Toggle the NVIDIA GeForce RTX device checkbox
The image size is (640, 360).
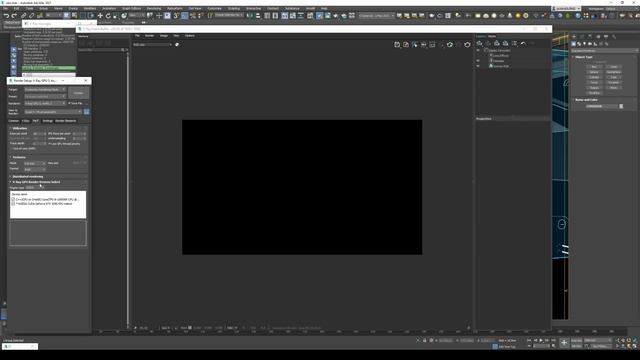[x=13, y=203]
